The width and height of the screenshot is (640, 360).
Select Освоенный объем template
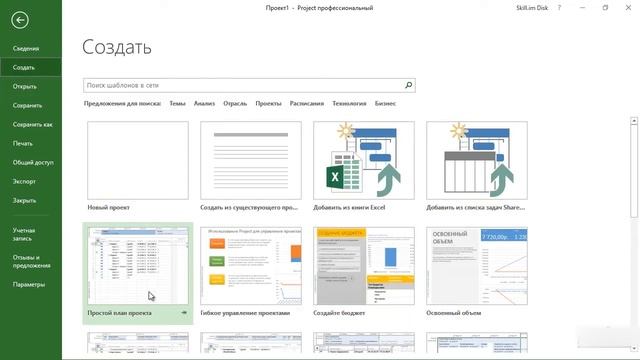pos(477,266)
